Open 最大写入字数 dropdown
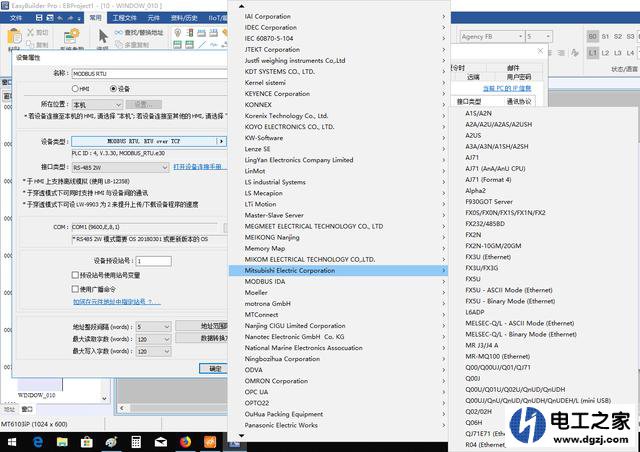The image size is (640, 452). [x=153, y=351]
